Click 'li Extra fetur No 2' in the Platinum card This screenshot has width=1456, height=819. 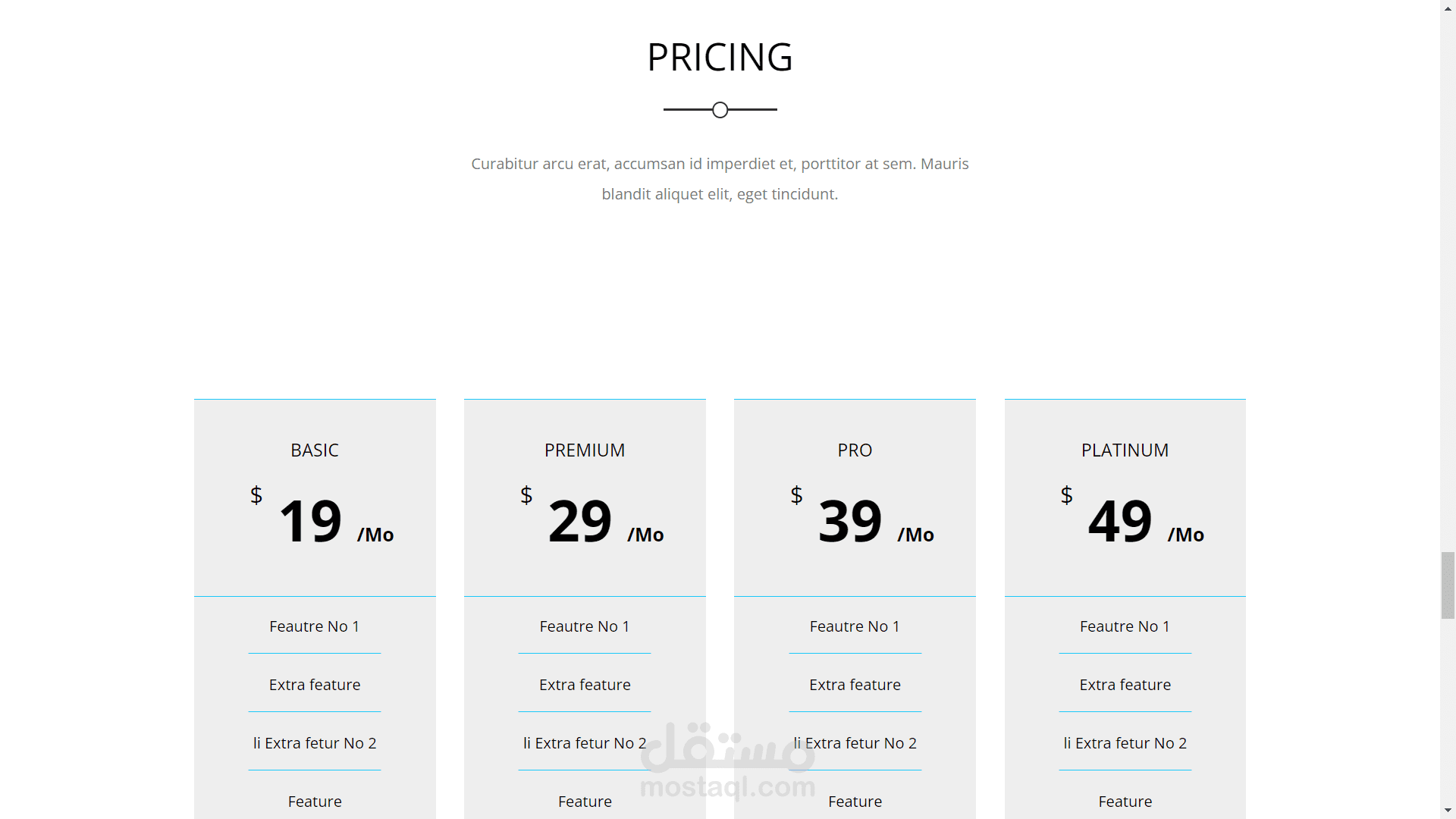tap(1125, 743)
